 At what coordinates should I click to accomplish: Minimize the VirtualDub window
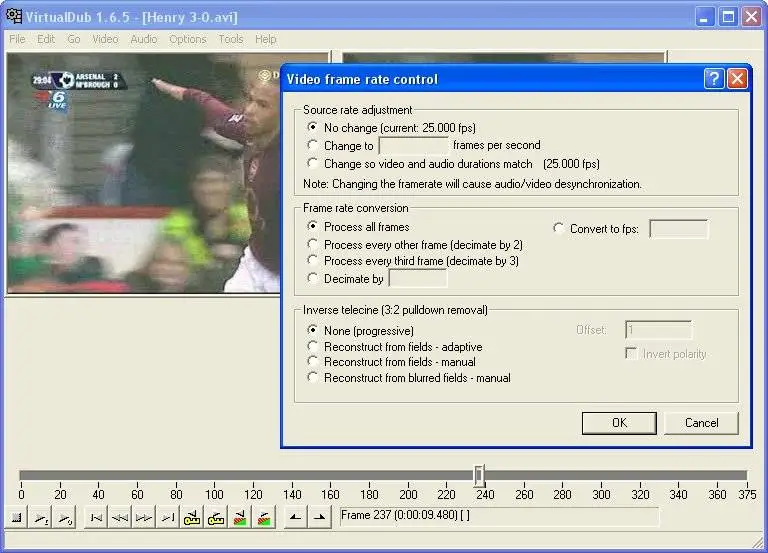(705, 17)
